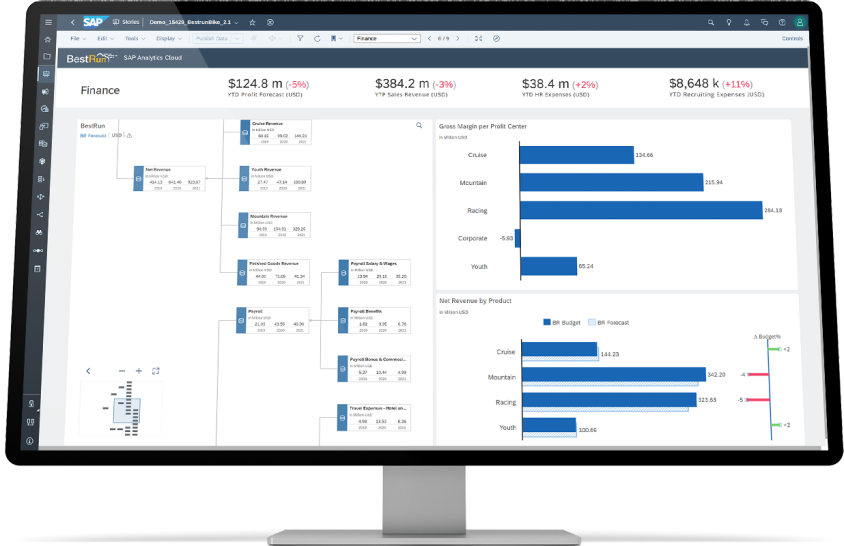The image size is (844, 546).
Task: Open the hamburger main menu
Action: click(48, 22)
